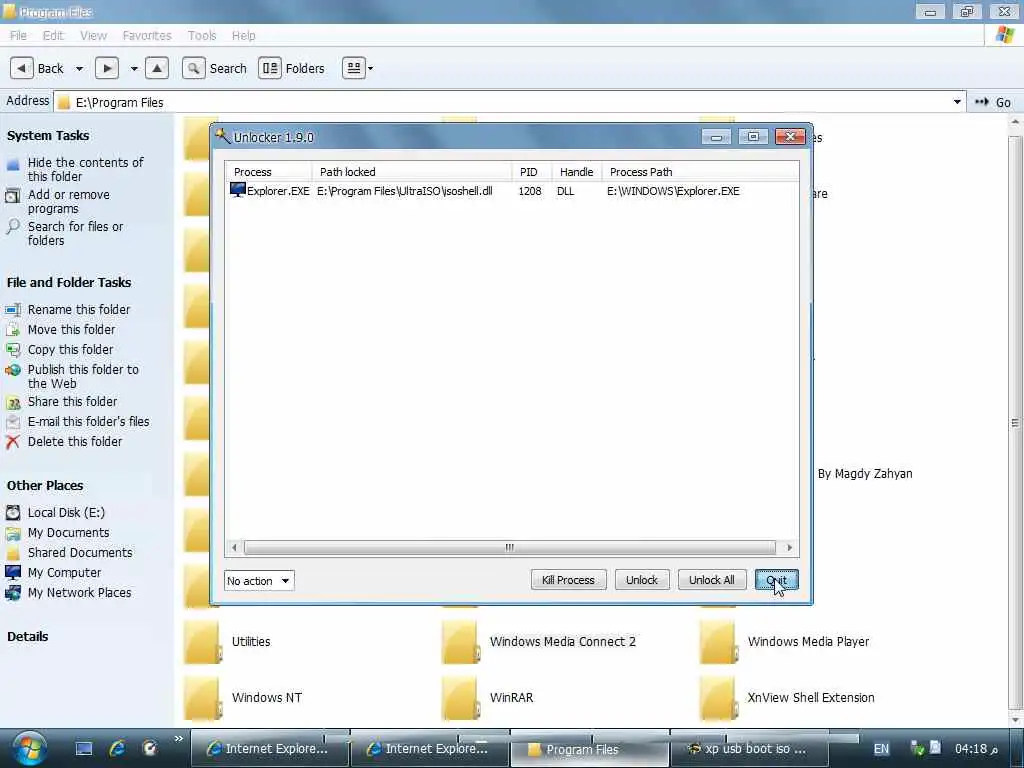Click the Go button next to address bar
The height and width of the screenshot is (768, 1024).
pos(993,102)
